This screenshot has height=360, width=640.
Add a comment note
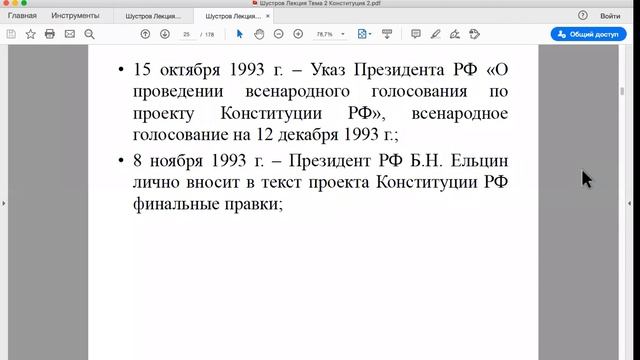click(x=416, y=34)
